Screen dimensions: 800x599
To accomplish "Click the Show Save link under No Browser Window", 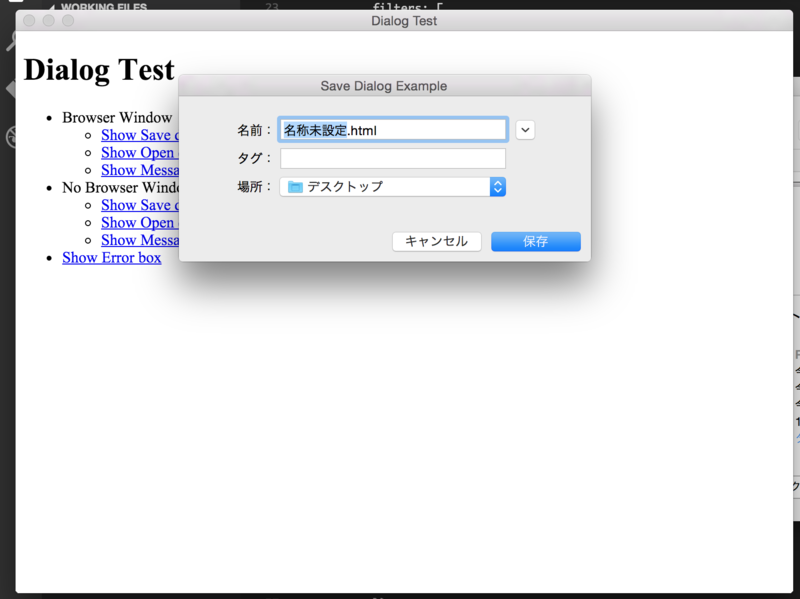I will 140,204.
